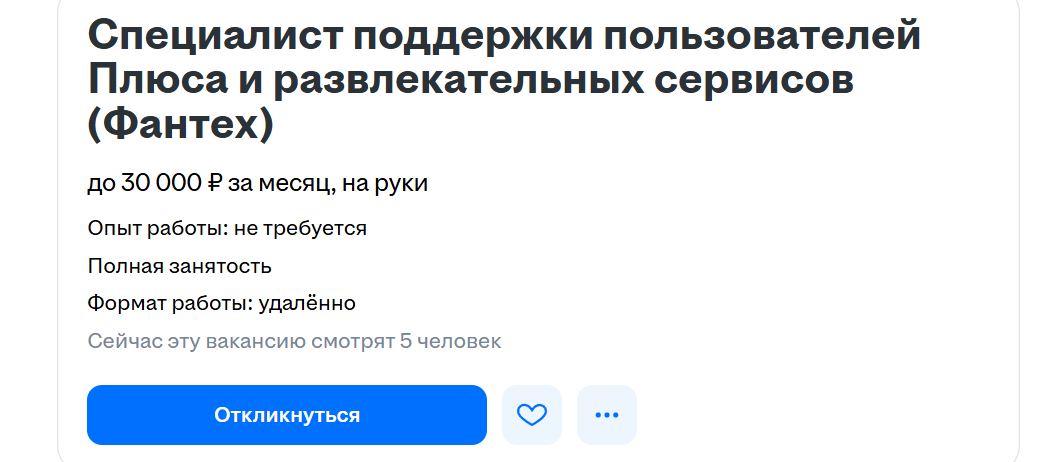Open the three-dots more options menu

click(607, 415)
